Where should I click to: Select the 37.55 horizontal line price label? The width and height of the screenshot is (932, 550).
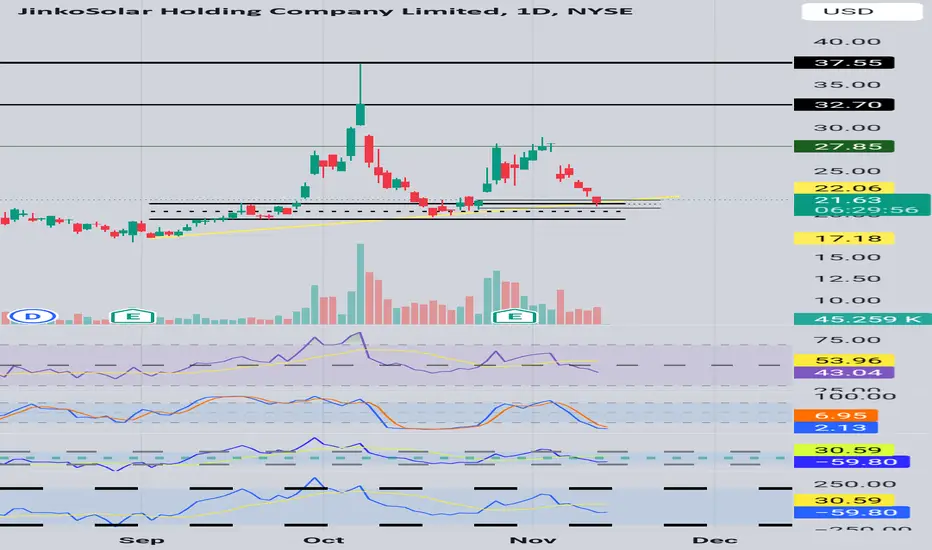(x=843, y=62)
